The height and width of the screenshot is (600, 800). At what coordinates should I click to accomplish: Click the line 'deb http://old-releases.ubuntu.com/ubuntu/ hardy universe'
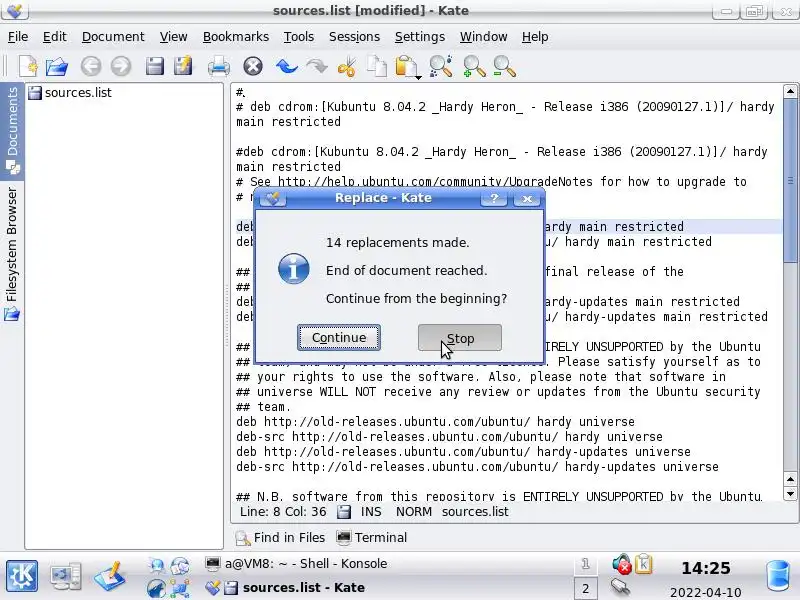(435, 421)
